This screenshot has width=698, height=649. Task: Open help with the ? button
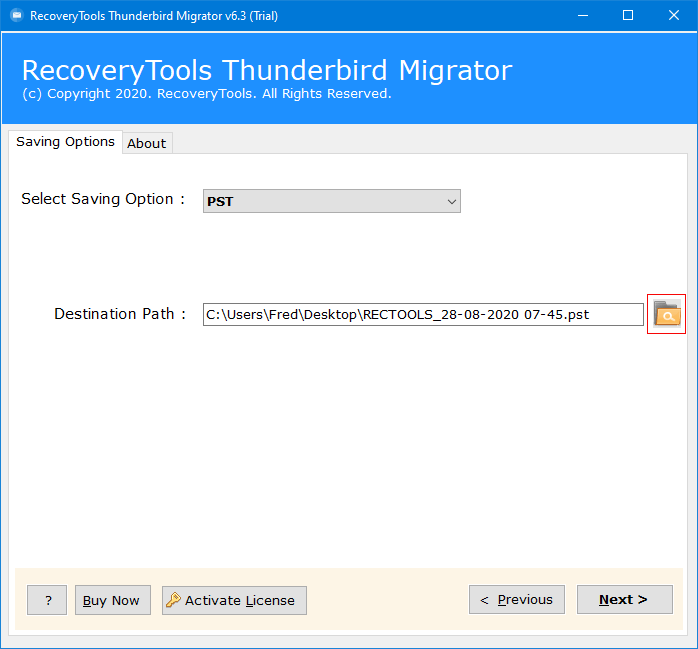click(x=47, y=600)
